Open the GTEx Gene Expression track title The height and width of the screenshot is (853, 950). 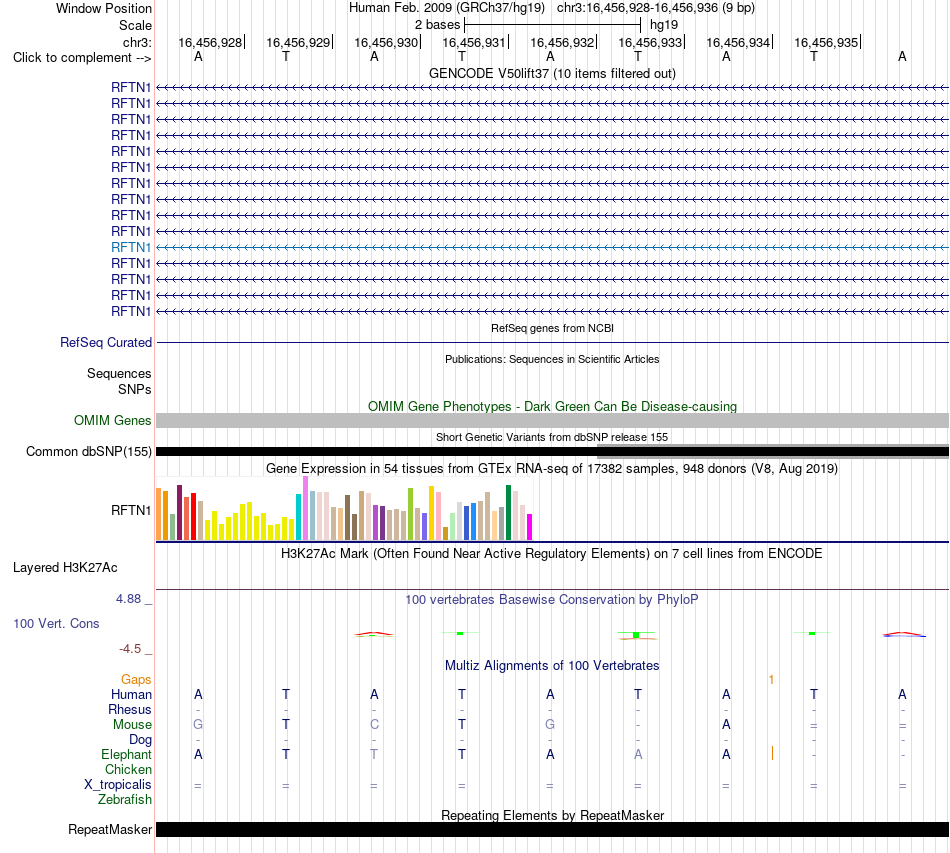[552, 468]
